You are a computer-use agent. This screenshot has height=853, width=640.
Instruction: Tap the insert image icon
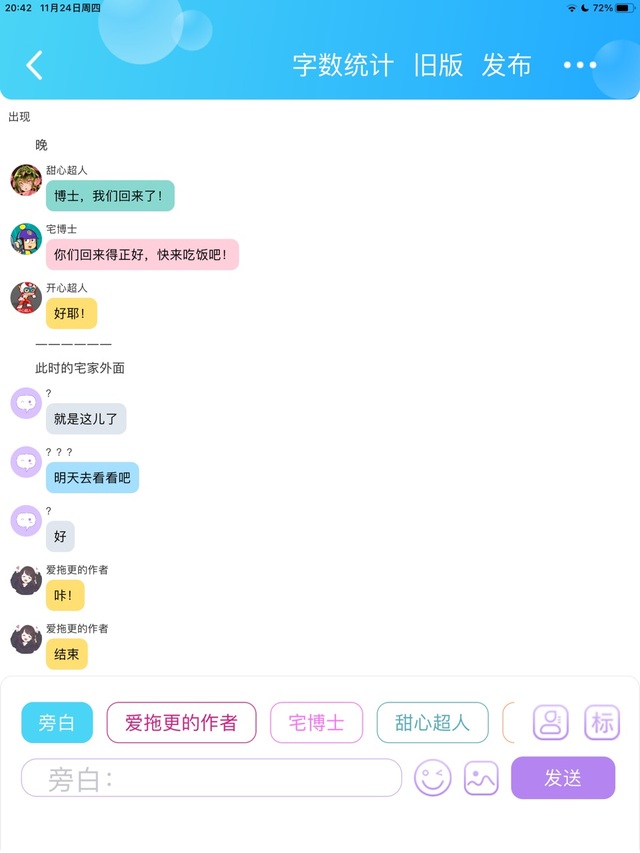(x=481, y=778)
